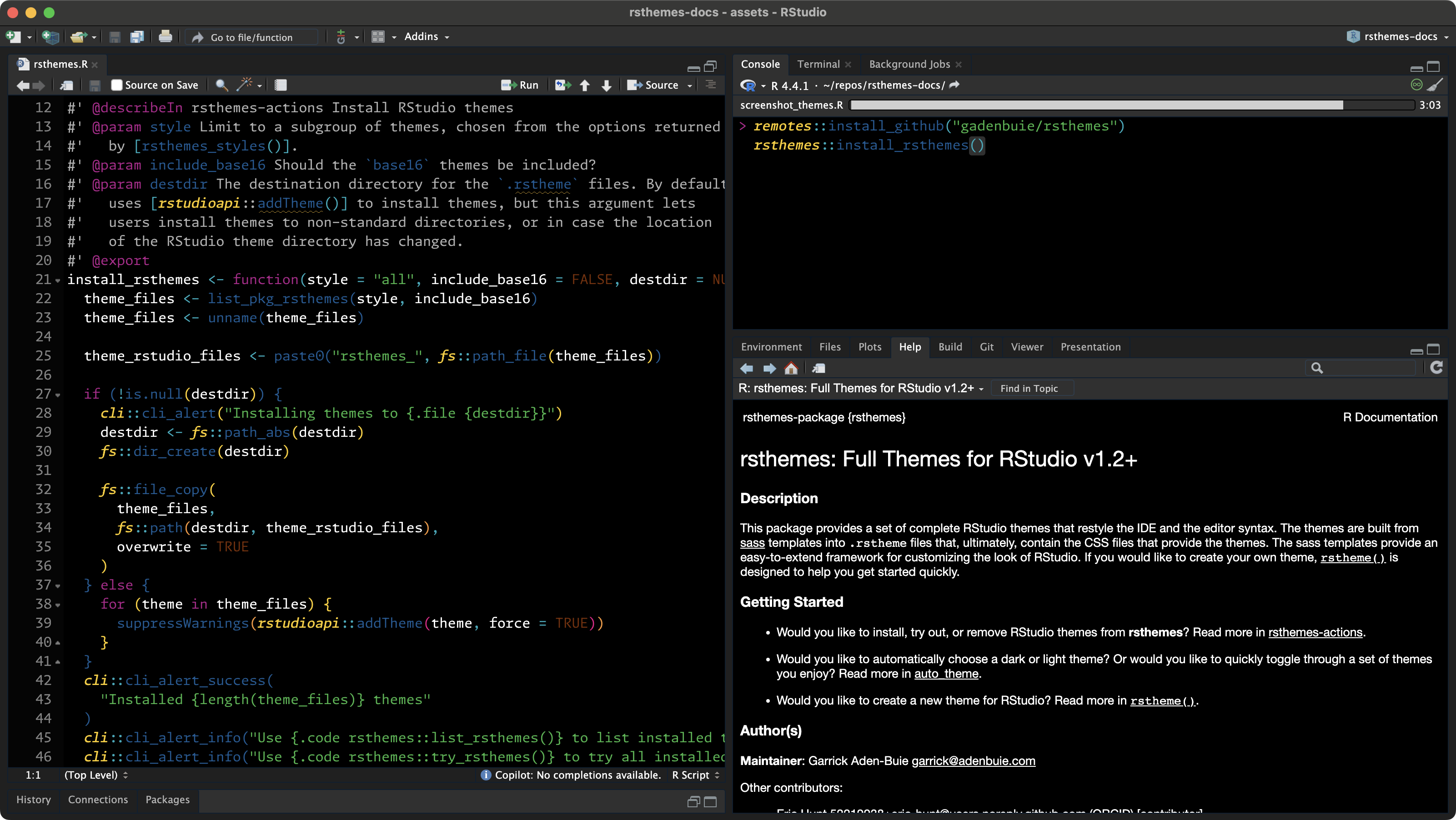
Task: Click the re-run previous code region icon
Action: [x=563, y=85]
